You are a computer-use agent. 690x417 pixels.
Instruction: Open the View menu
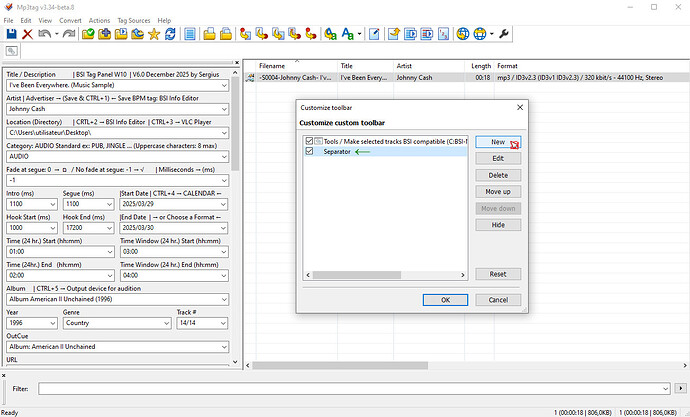click(45, 20)
